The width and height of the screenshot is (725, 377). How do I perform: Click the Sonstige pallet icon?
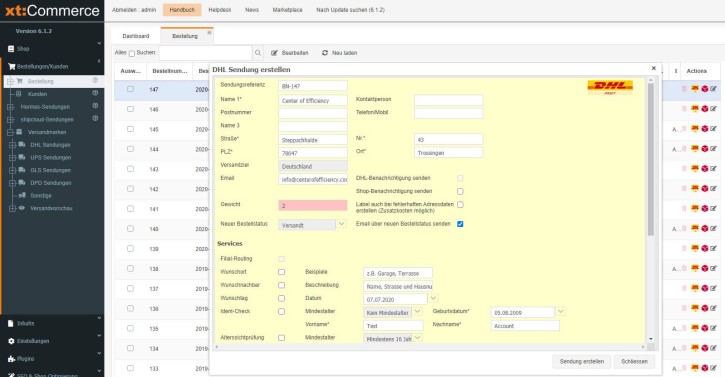[x=22, y=195]
